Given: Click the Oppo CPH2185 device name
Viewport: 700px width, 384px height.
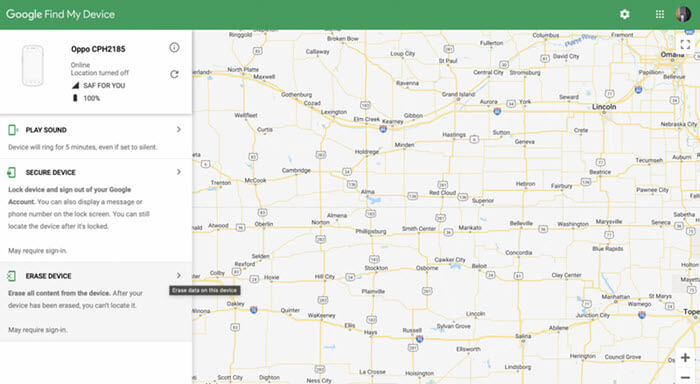Looking at the screenshot, I should click(98, 49).
